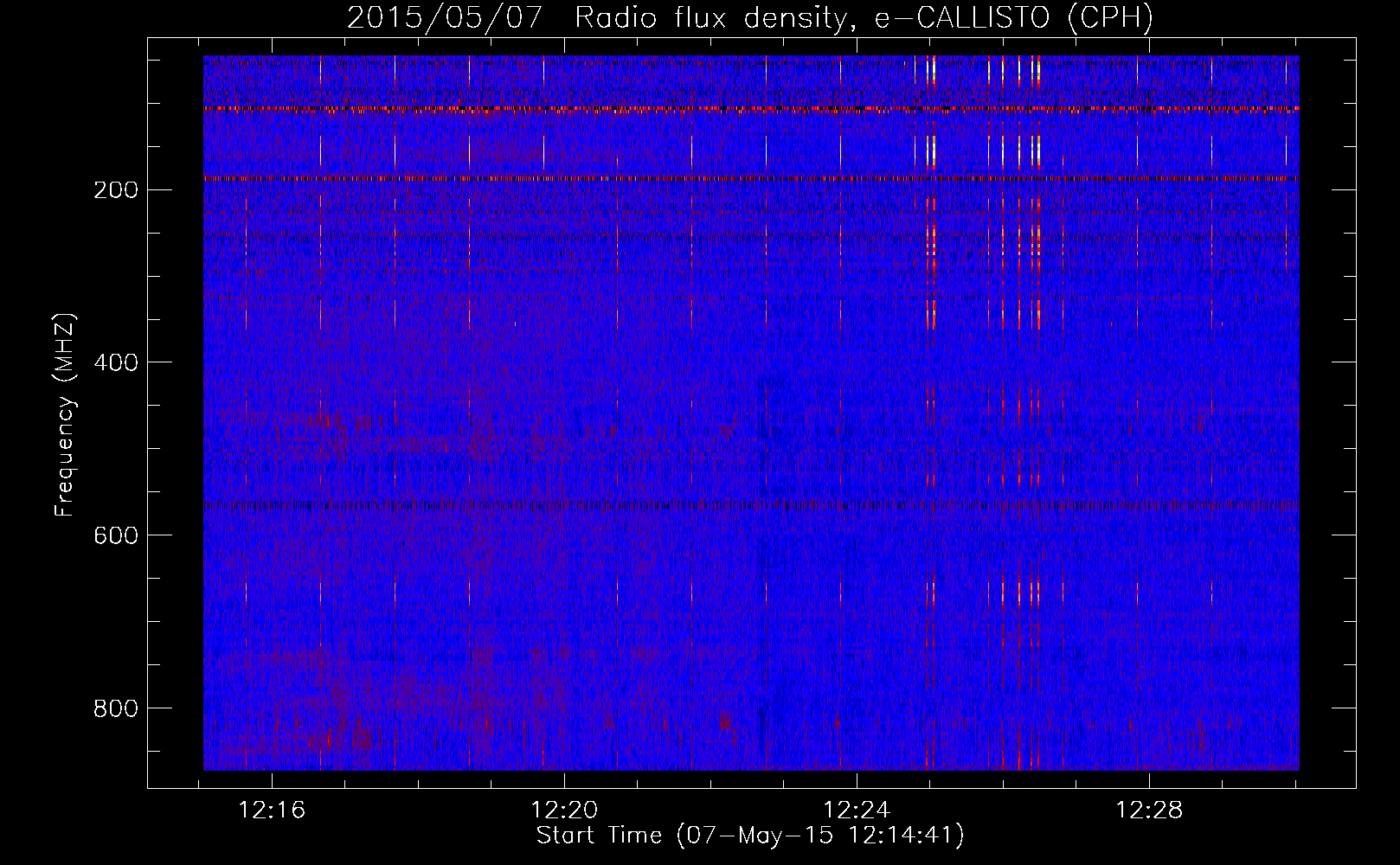The image size is (1400, 865).
Task: Click the 'Start Time (07-May-15 12:14:41)' axis label
Action: (x=750, y=835)
